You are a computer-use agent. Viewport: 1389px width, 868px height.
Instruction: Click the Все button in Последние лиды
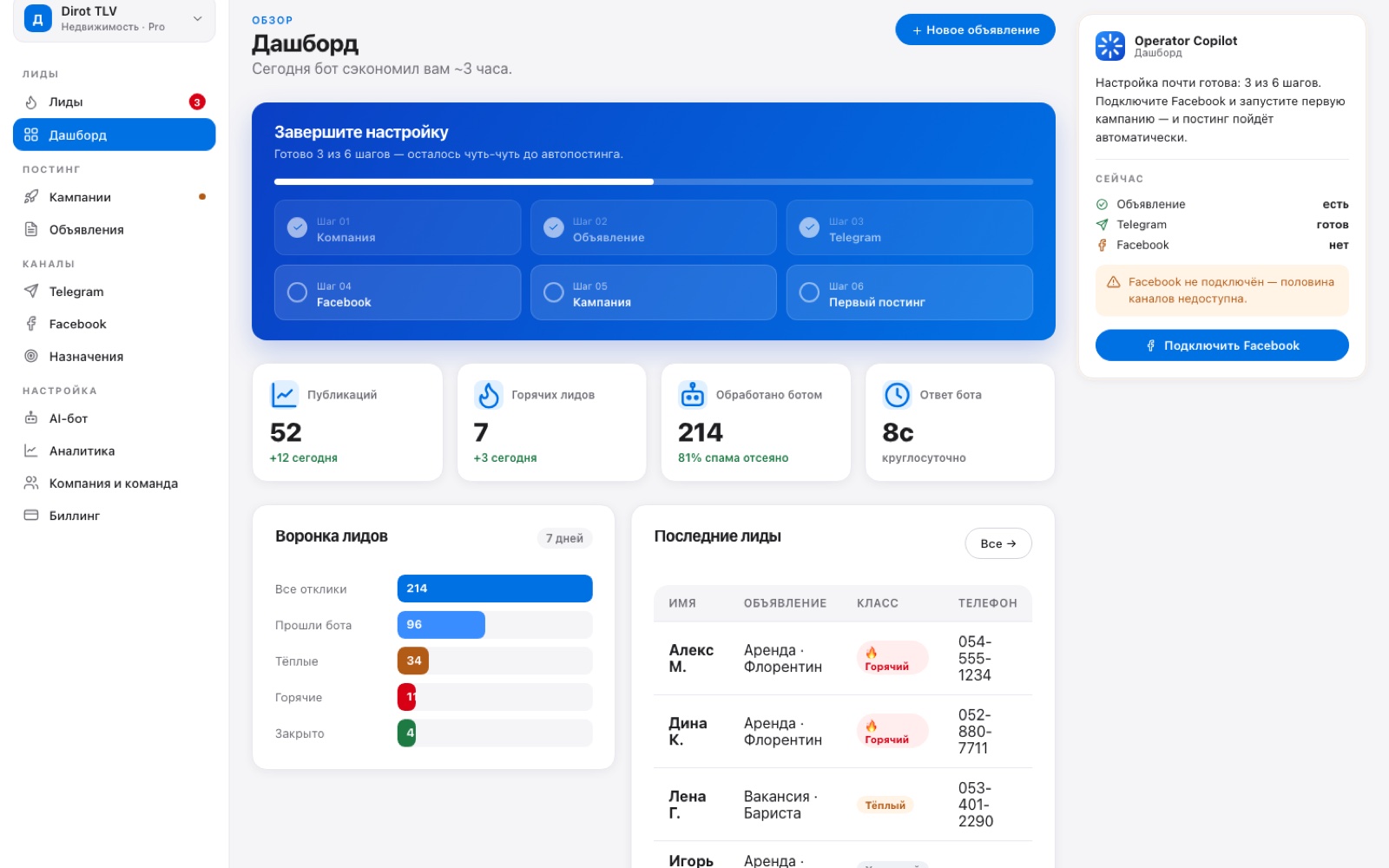pyautogui.click(x=998, y=543)
